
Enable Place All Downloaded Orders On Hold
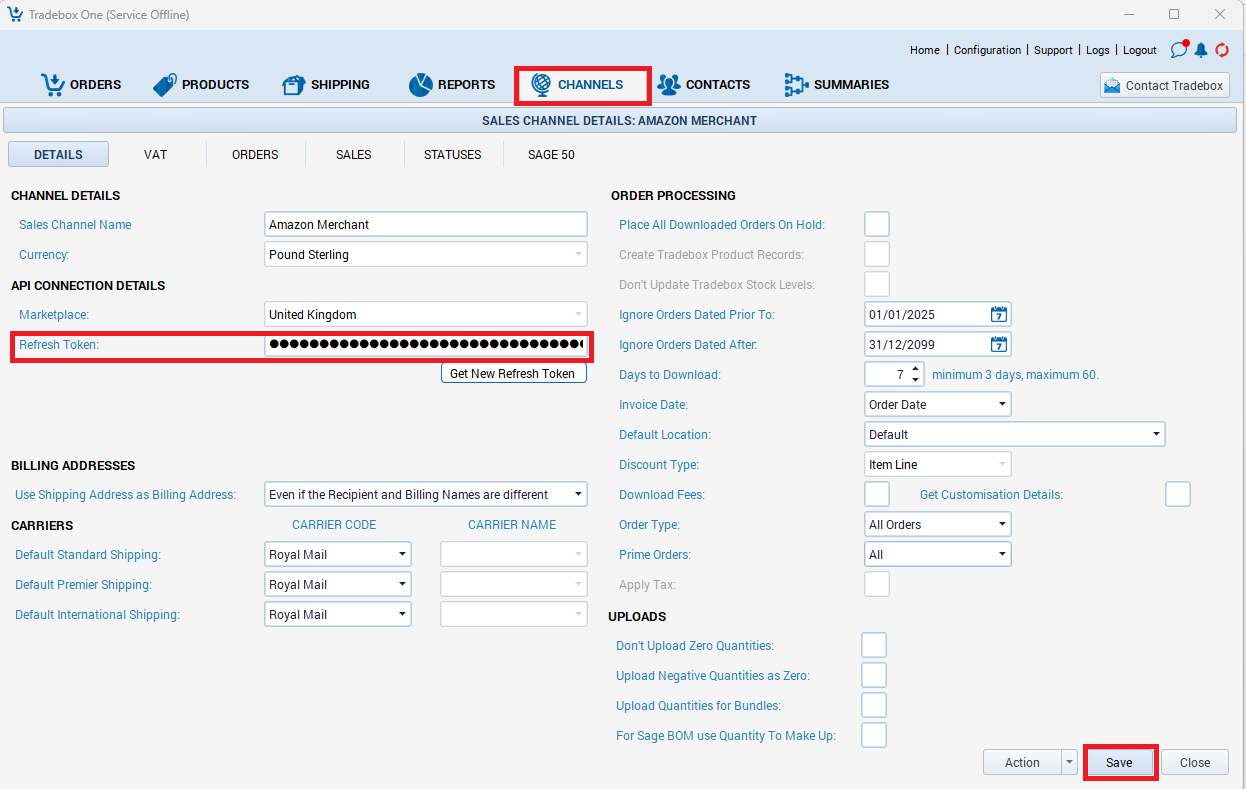click(877, 225)
